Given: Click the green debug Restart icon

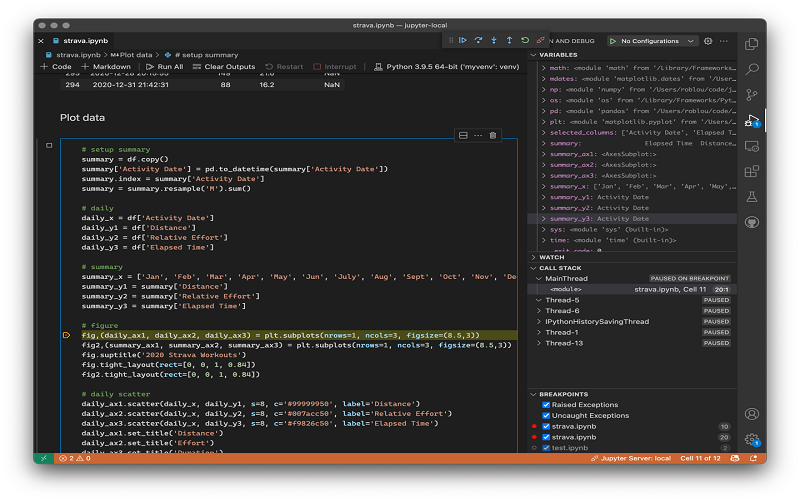Looking at the screenshot, I should 524,40.
